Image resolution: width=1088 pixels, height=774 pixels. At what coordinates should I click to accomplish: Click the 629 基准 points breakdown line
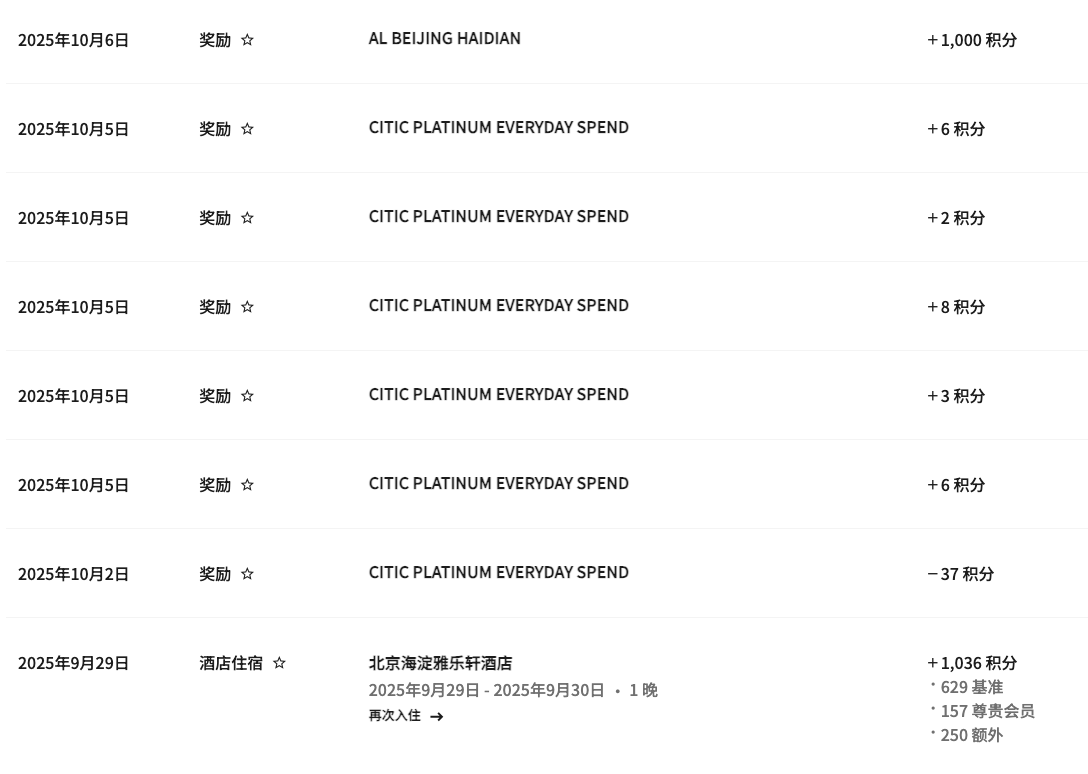(971, 687)
